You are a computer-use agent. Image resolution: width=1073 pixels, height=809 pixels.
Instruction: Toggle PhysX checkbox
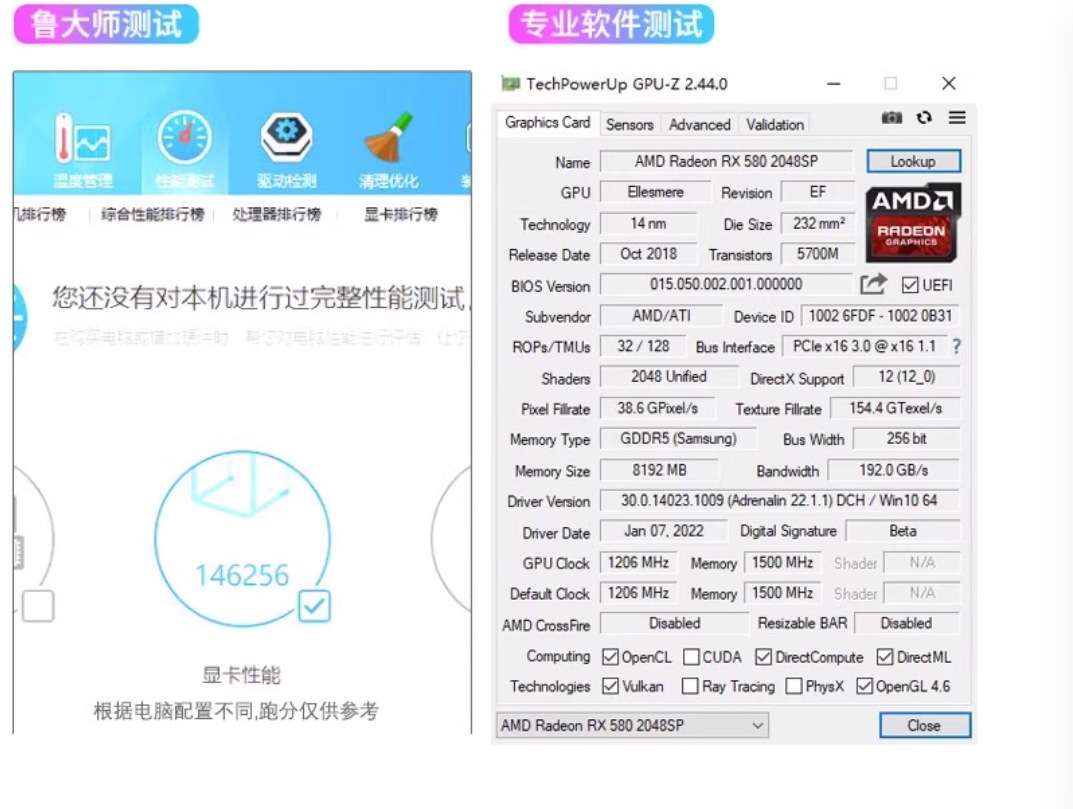point(794,686)
